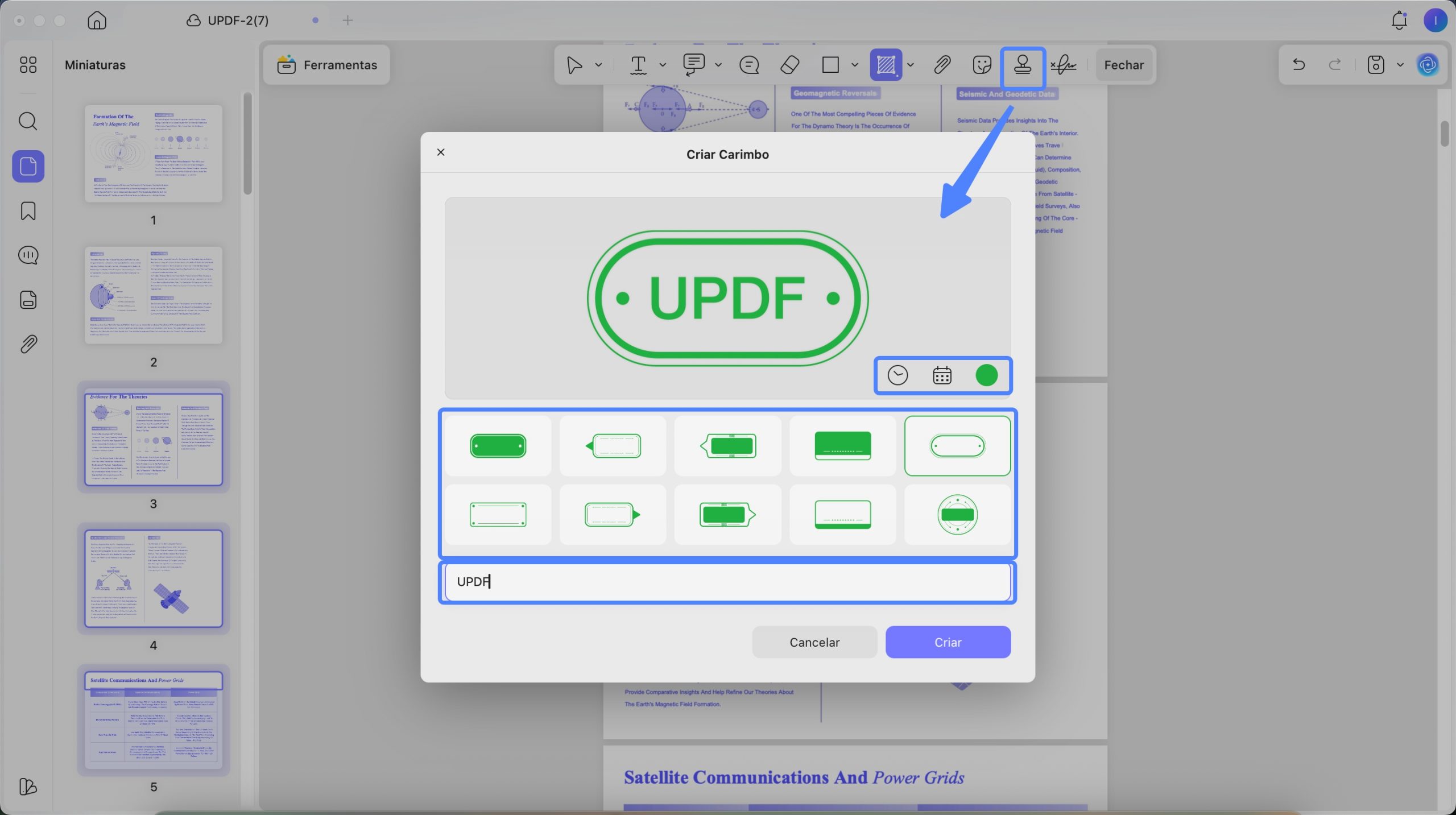
Task: Select the outlined rectangle with bottom bar style
Action: [843, 515]
